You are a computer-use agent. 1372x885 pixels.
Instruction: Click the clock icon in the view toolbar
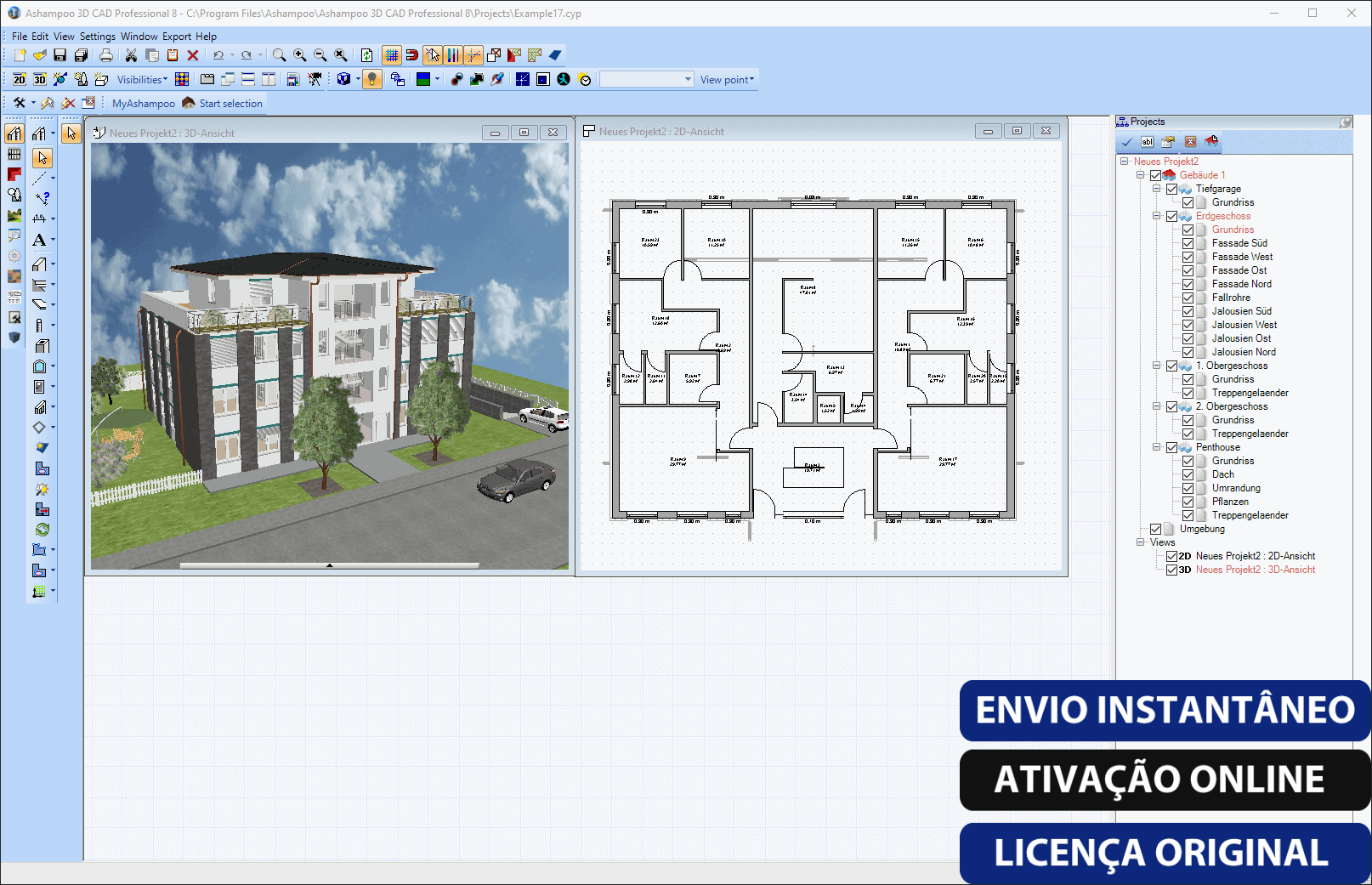pos(585,79)
